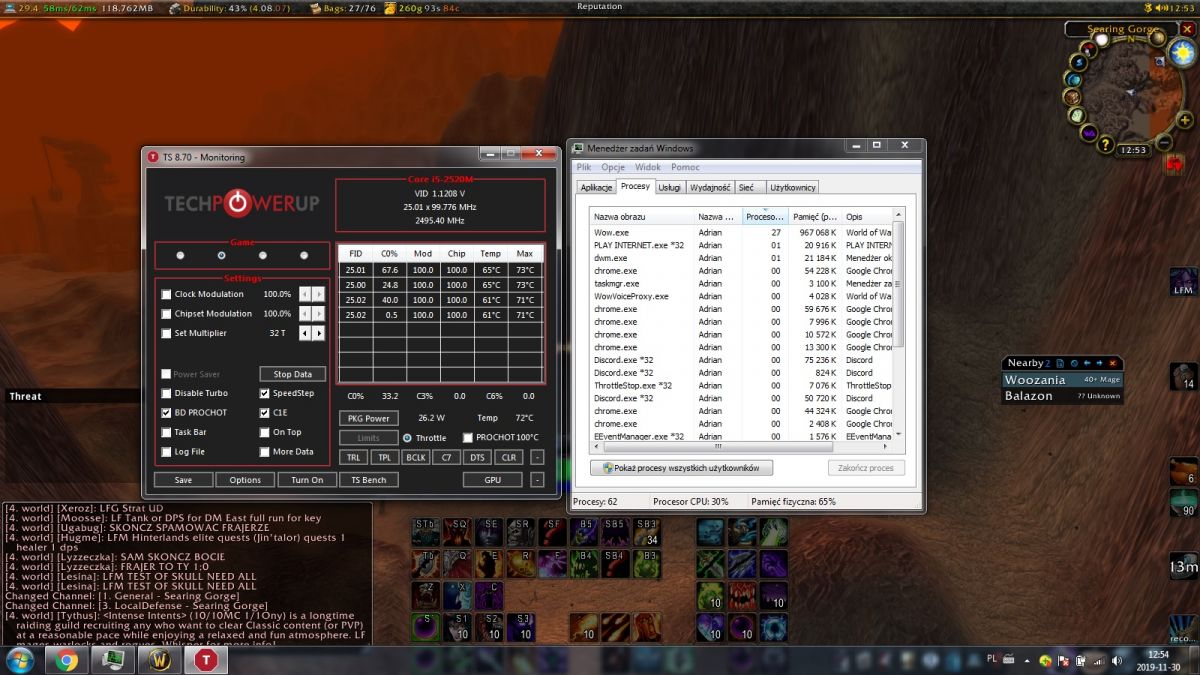Screen dimensions: 1200x675
Task: Toggle the C1E checkbox
Action: [x=264, y=412]
